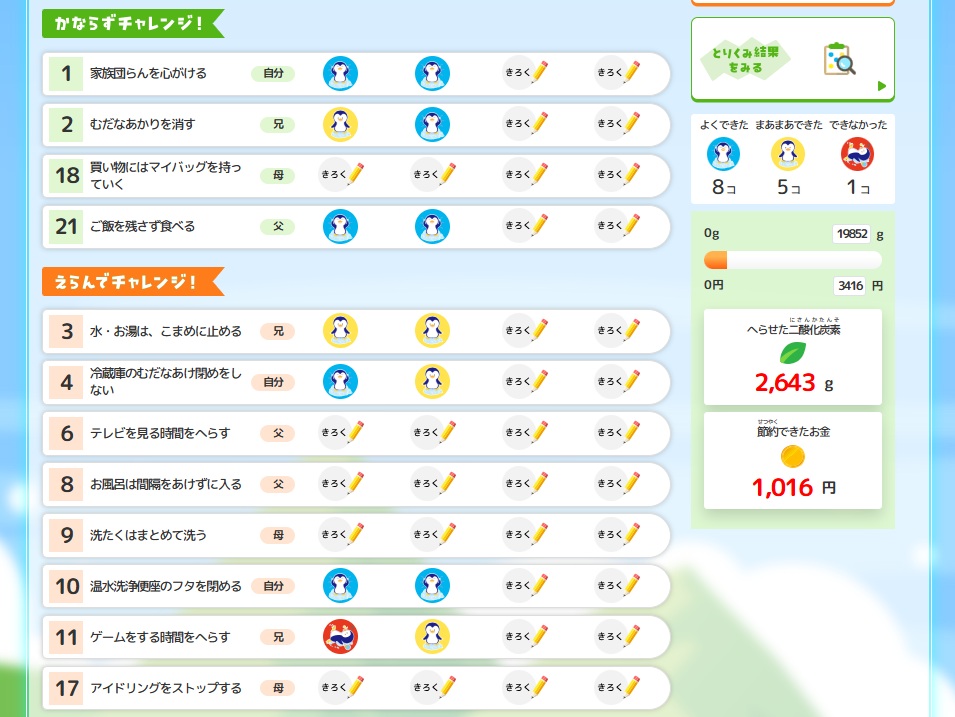Click the second yellow penguin in the 冷蔵庫 row
This screenshot has height=717, width=955.
click(x=432, y=381)
